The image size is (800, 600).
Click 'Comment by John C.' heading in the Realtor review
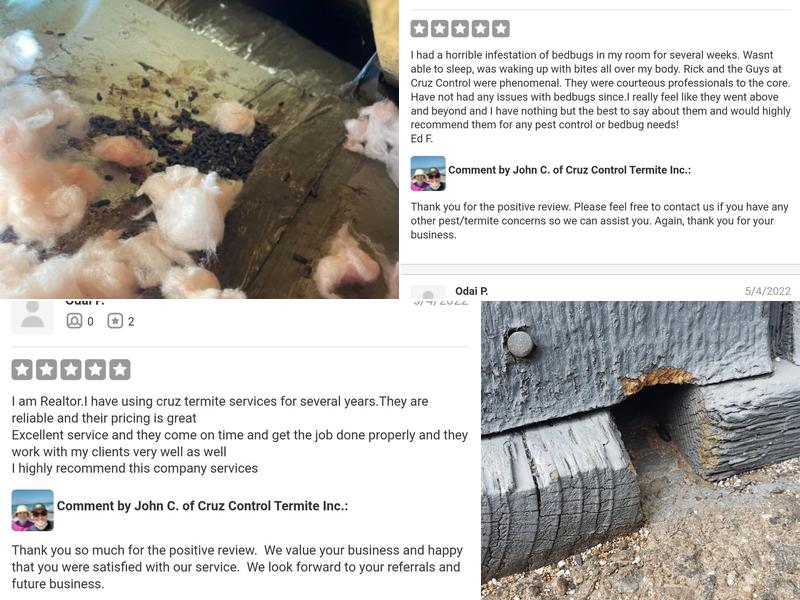click(202, 506)
